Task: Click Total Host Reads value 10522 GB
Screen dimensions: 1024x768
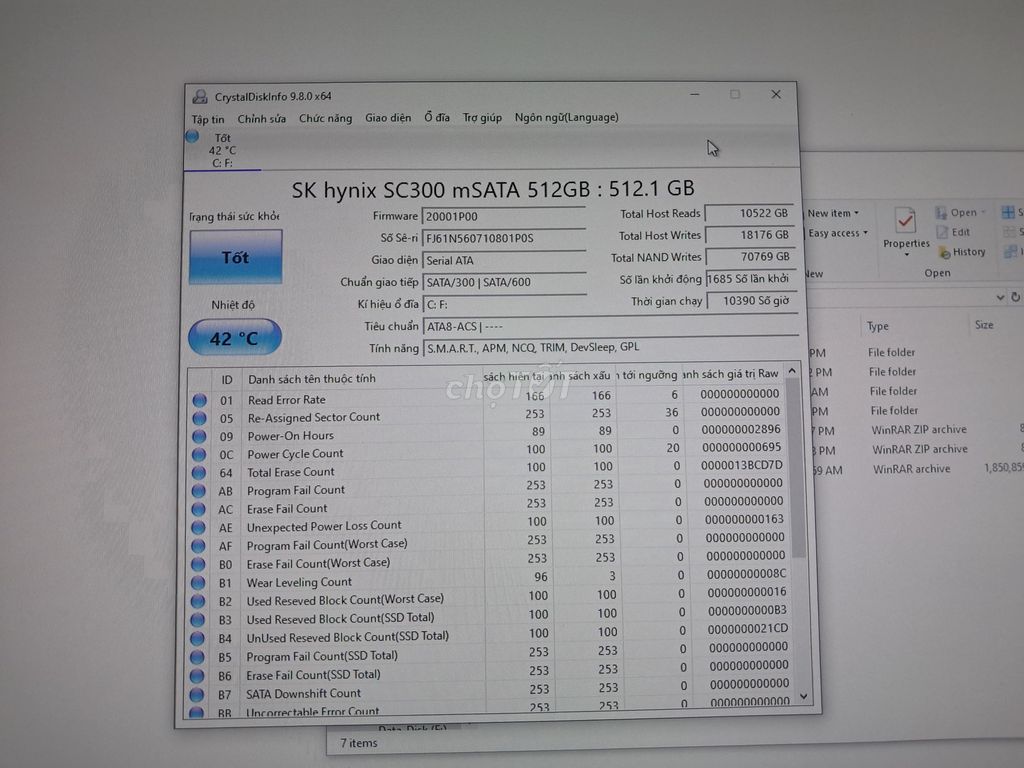Action: [750, 213]
